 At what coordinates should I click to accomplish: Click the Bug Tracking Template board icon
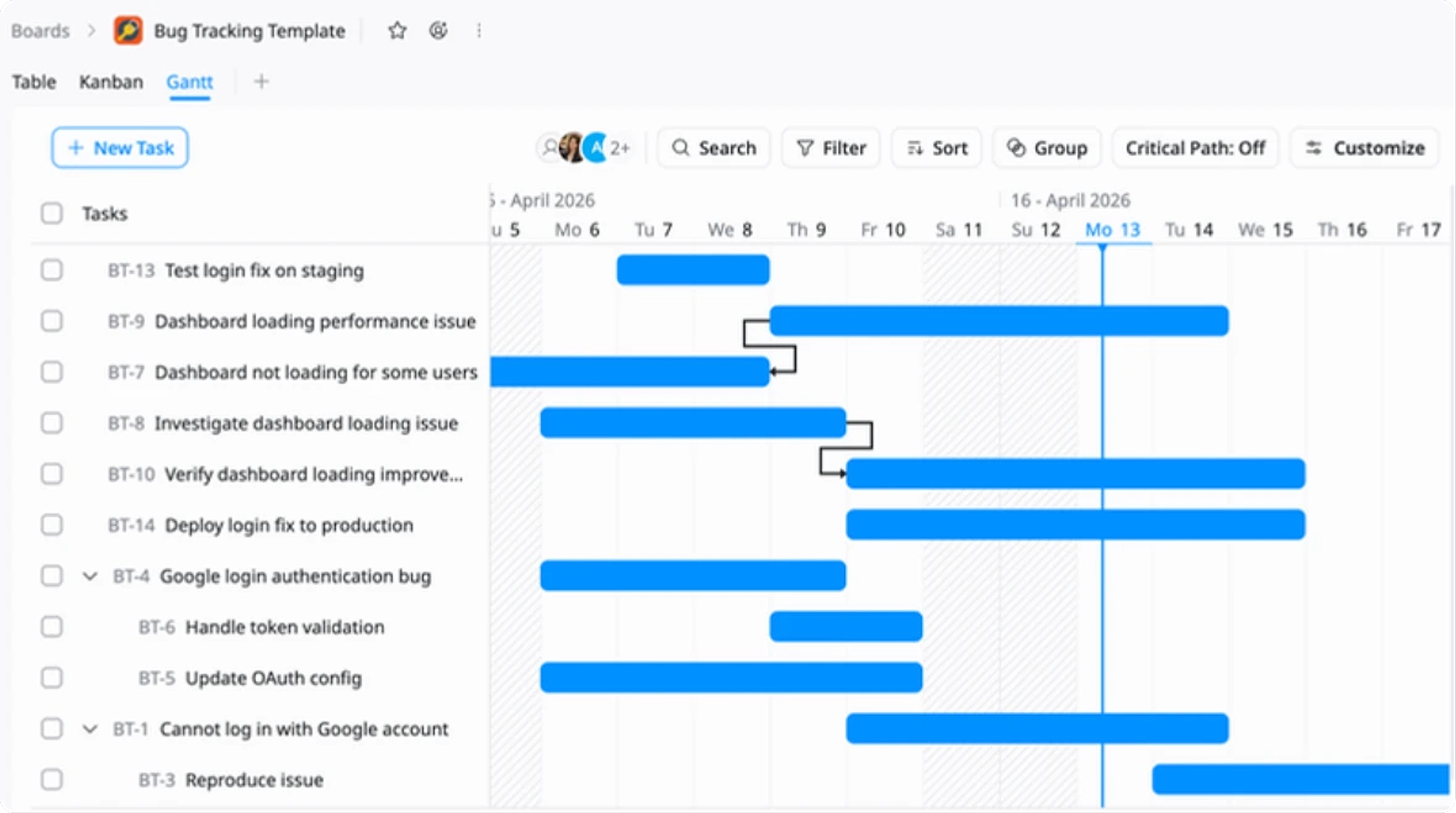[128, 30]
